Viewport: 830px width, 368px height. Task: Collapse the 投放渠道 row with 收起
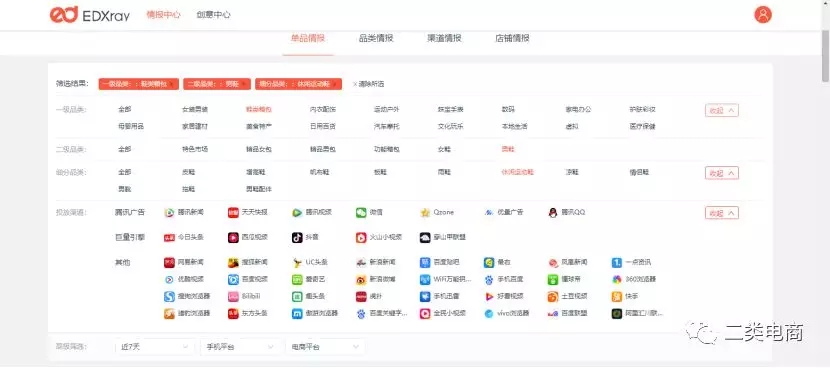point(721,213)
